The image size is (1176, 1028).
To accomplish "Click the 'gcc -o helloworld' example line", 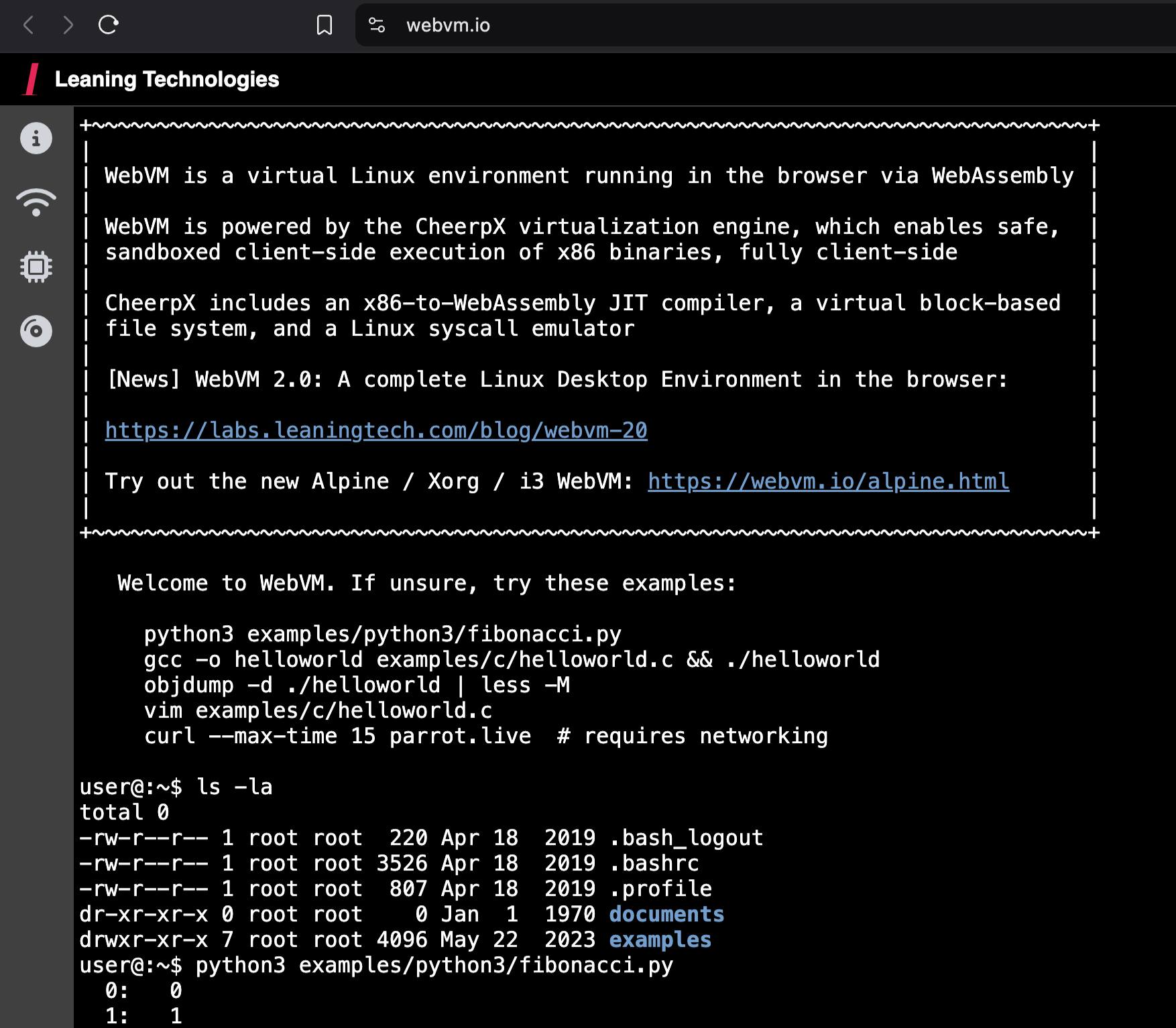I will [x=512, y=659].
